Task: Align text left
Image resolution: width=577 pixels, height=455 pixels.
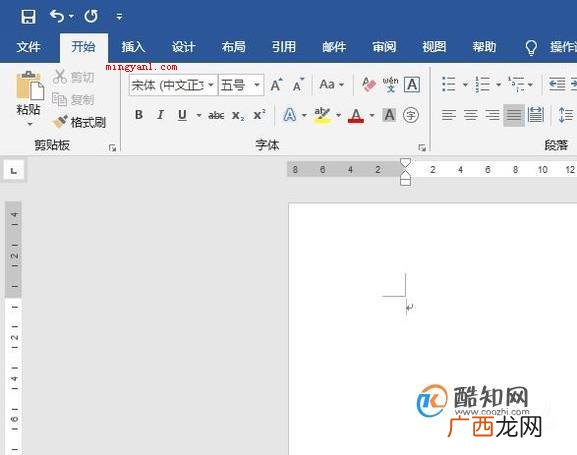Action: click(449, 115)
